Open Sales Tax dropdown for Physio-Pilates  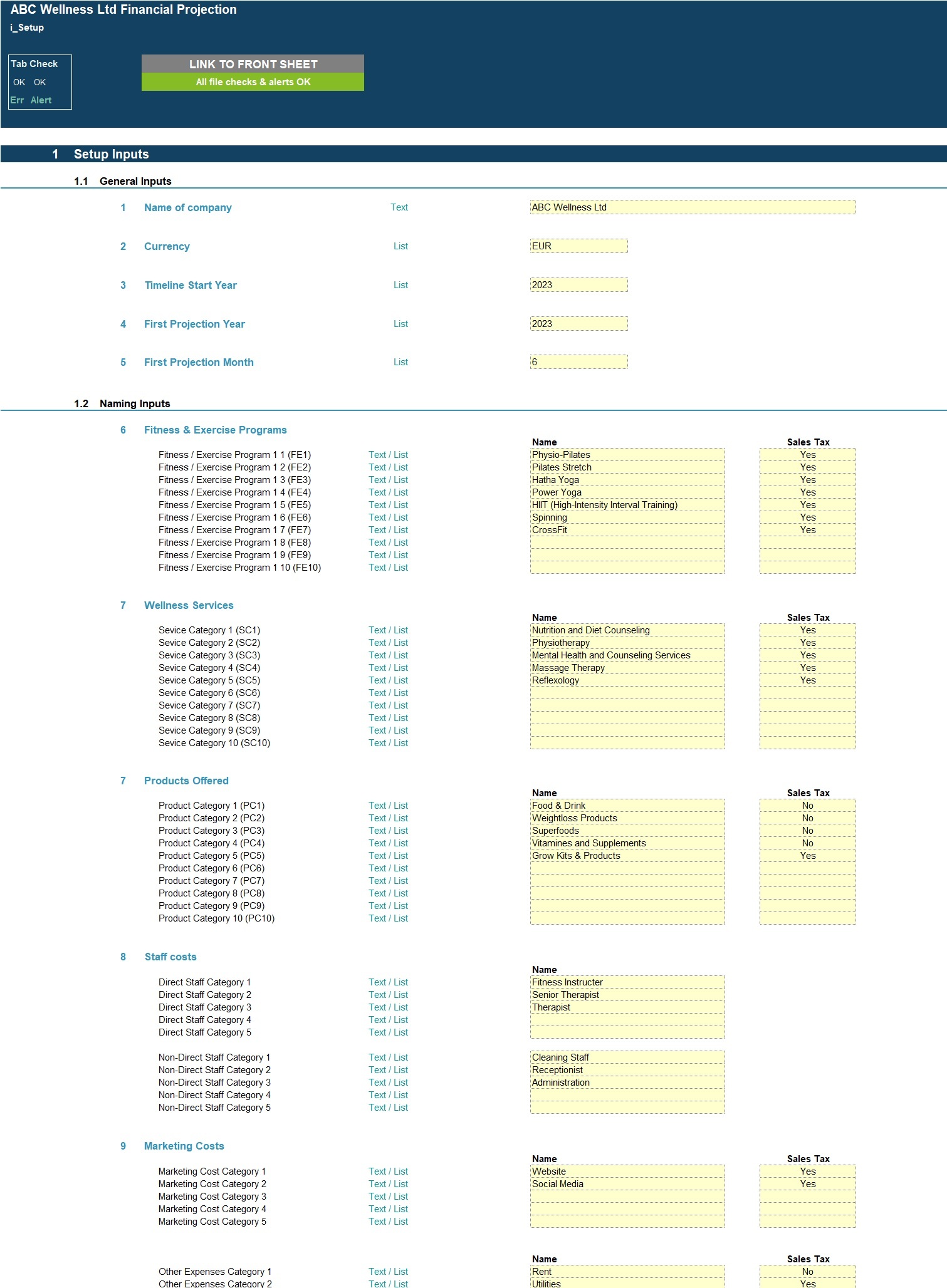(807, 455)
